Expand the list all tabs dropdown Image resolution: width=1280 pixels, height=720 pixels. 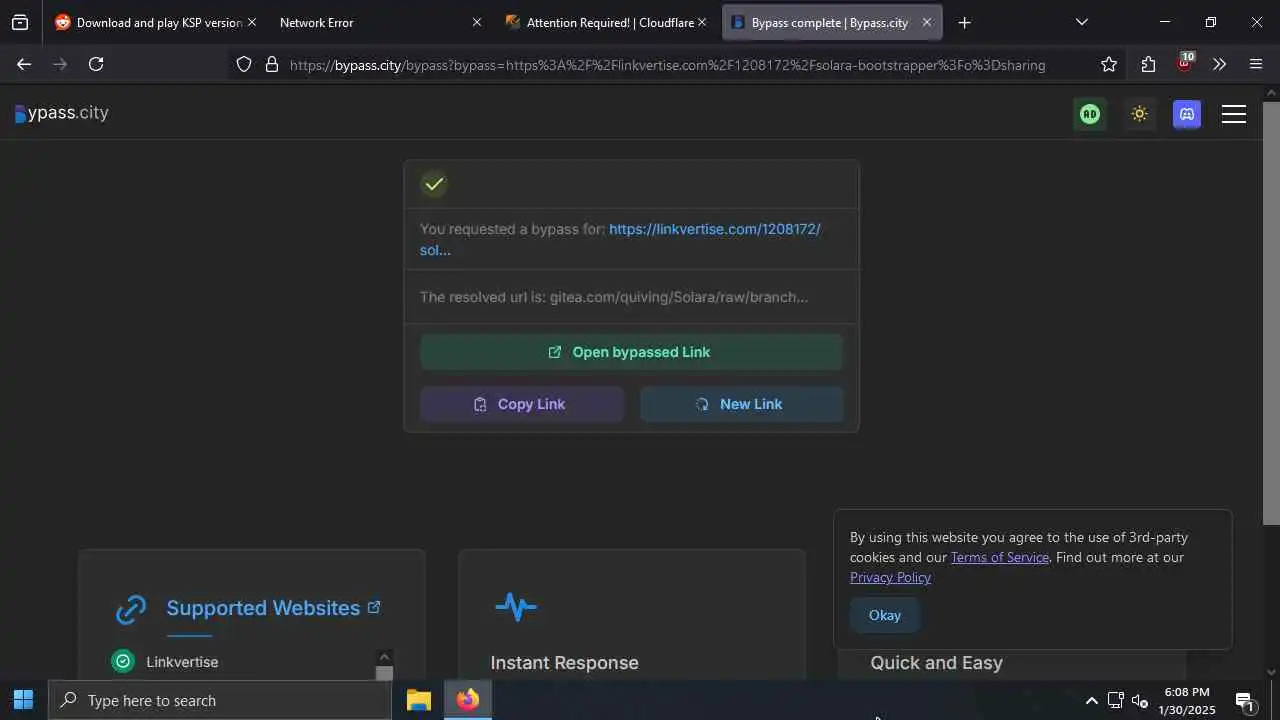1081,22
